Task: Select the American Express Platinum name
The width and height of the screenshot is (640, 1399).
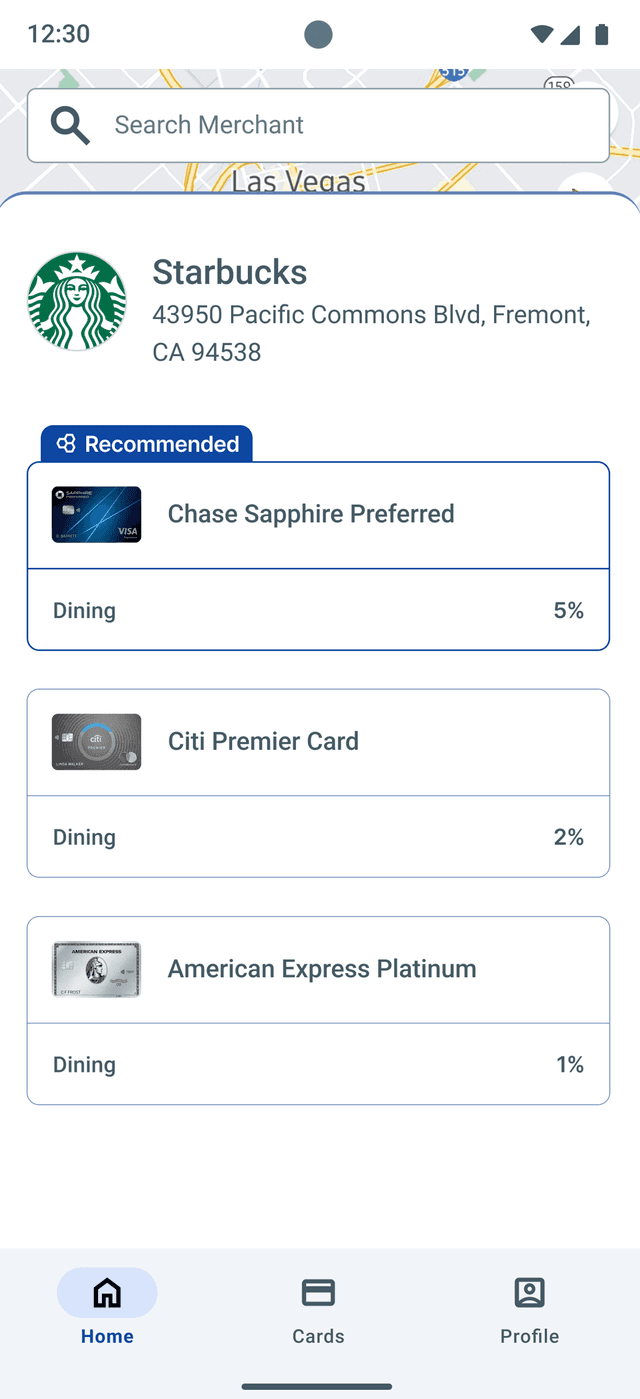Action: (x=321, y=969)
